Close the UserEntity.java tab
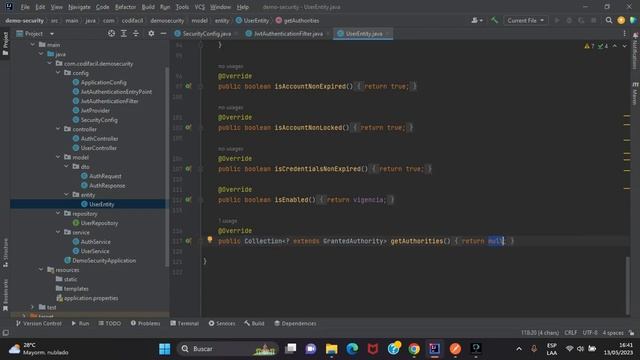 (x=387, y=33)
